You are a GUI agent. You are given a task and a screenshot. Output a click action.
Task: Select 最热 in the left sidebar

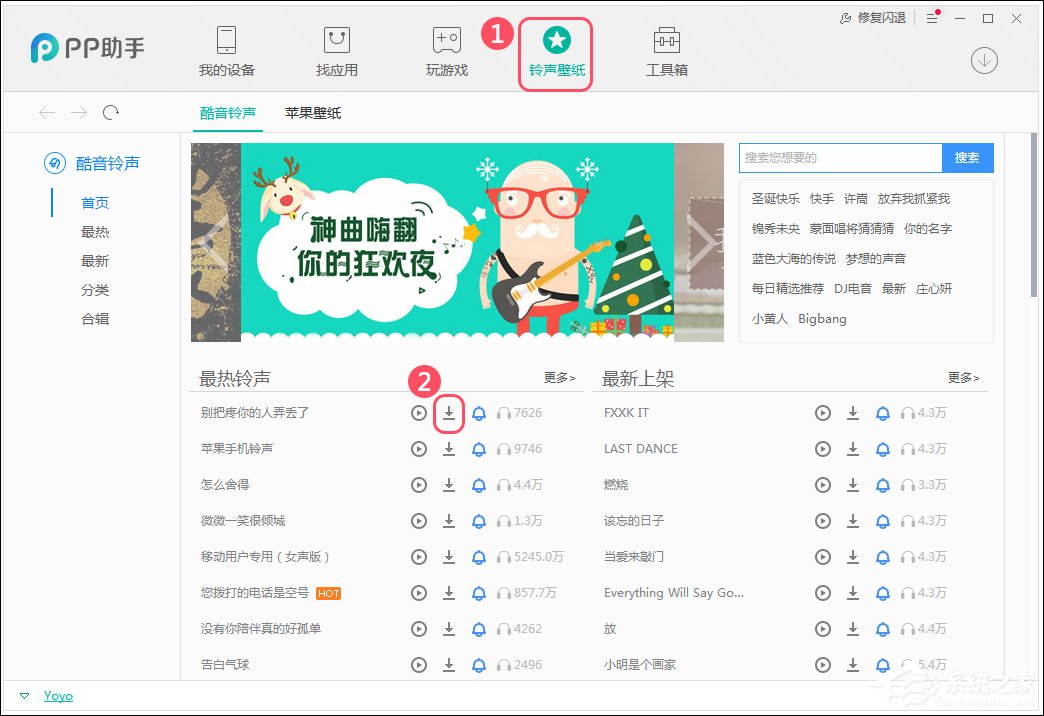95,231
